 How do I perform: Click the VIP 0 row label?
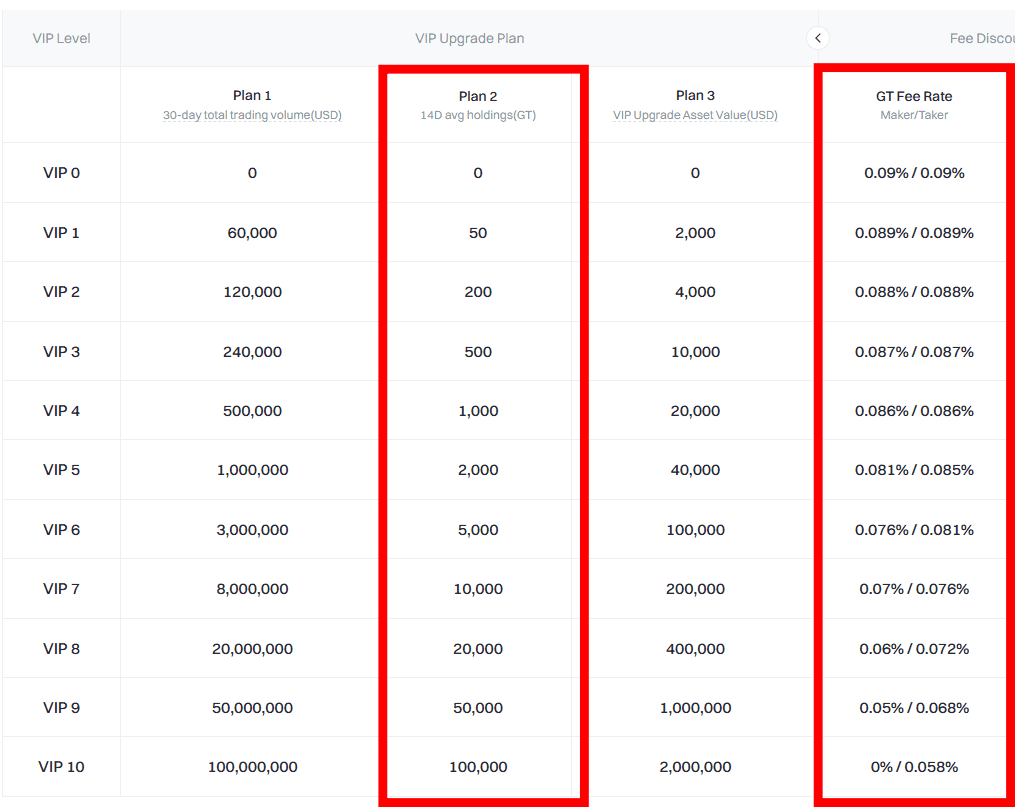point(61,173)
